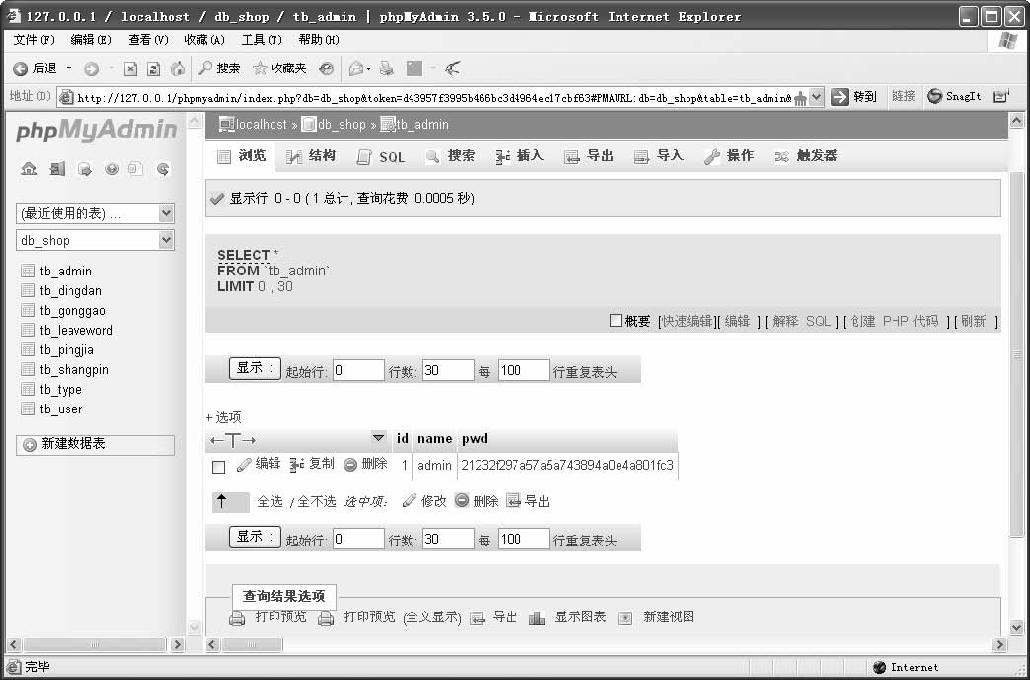Click the main frame horizontal scrollbar thumb

tap(253, 645)
